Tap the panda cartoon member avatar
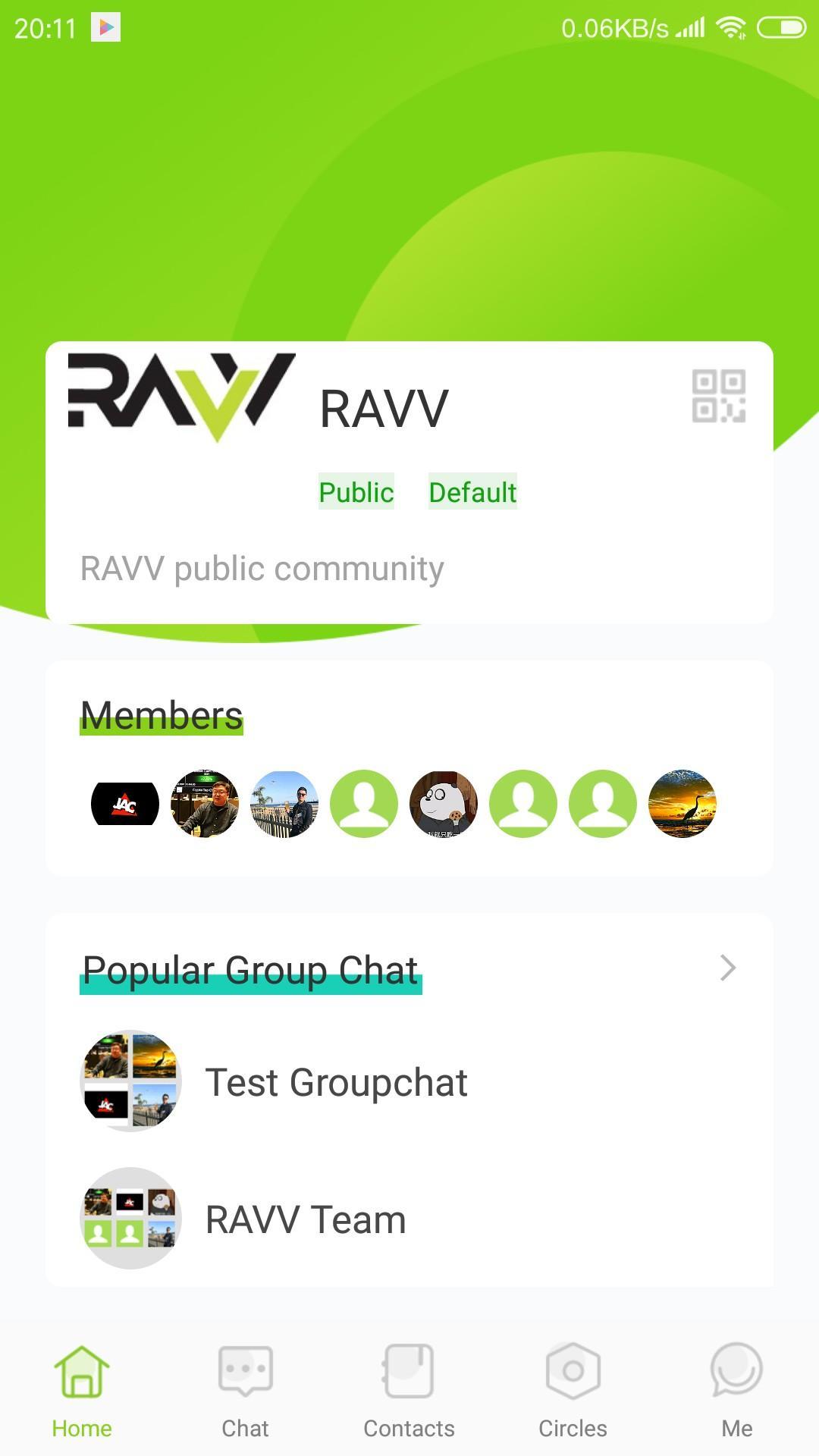 (444, 804)
